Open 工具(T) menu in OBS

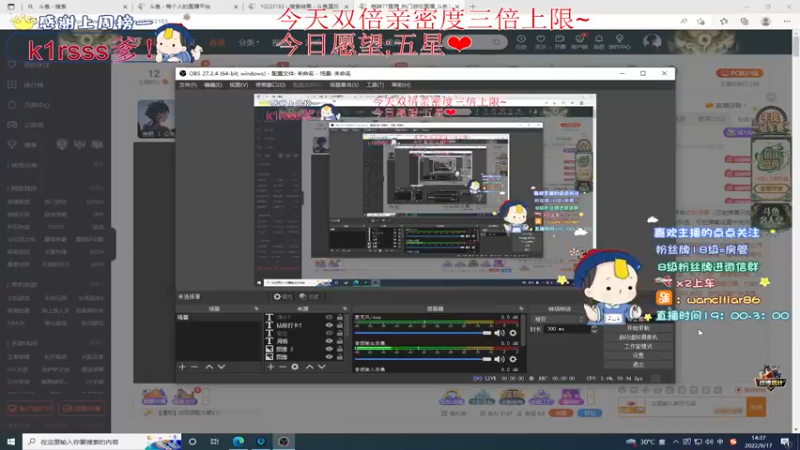[374, 85]
